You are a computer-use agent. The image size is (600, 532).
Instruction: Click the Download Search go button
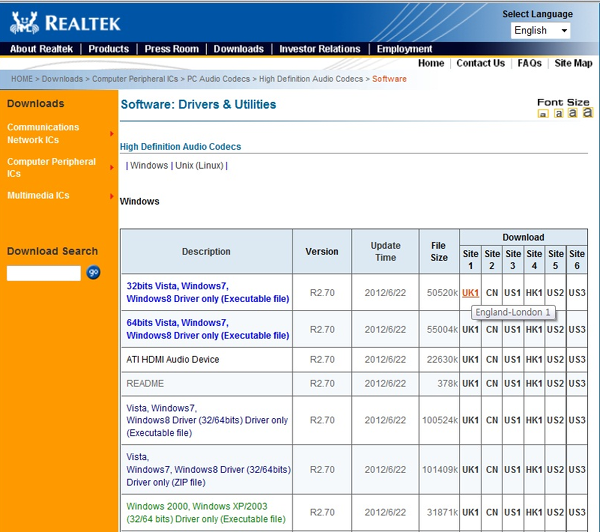(x=93, y=273)
